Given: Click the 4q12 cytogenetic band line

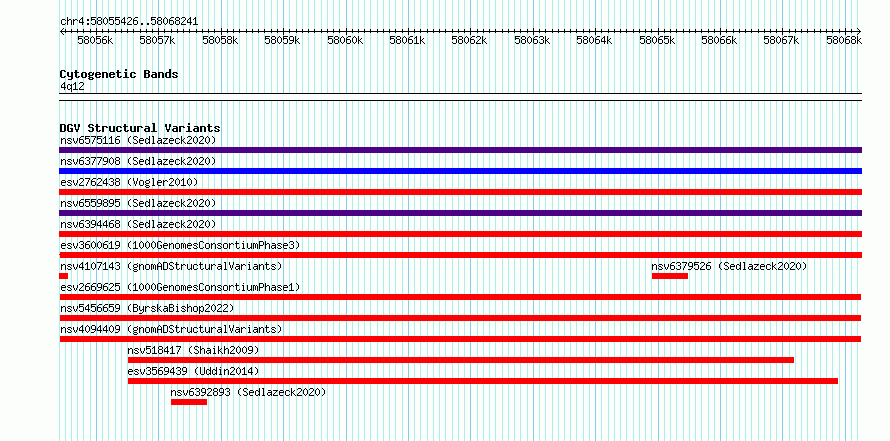Looking at the screenshot, I should 460,97.
